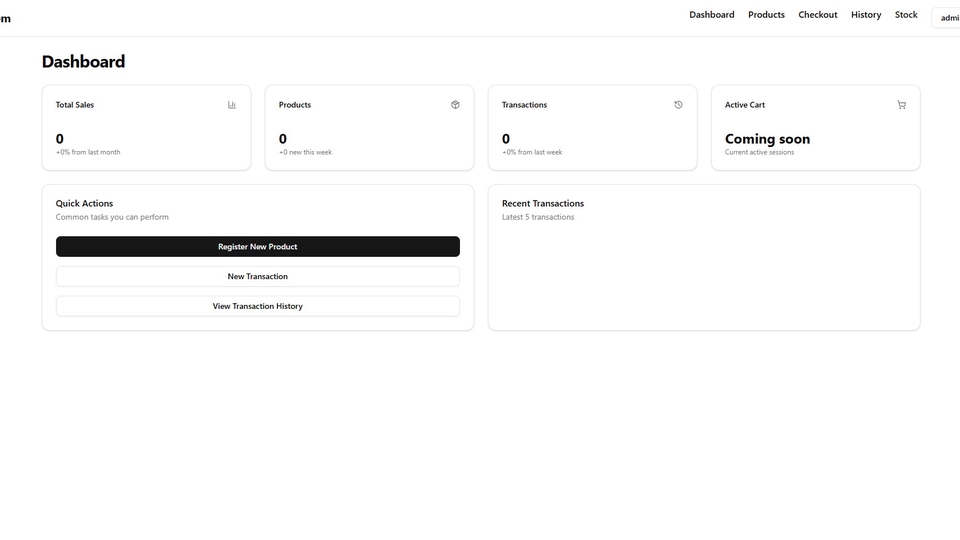The width and height of the screenshot is (960, 540).
Task: Click the shopping cart icon in Active Cart
Action: tap(901, 105)
